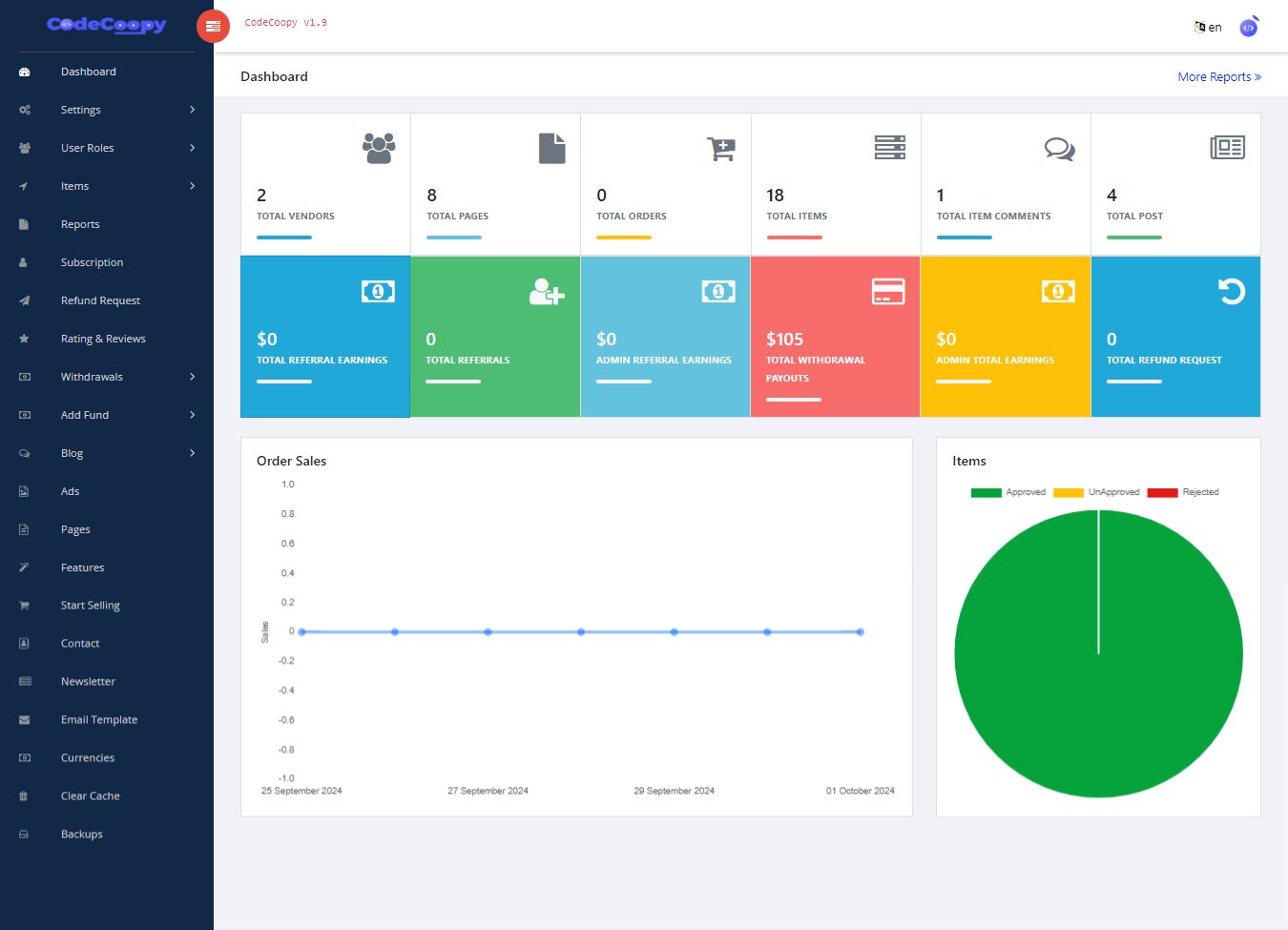1288x930 pixels.
Task: Click the Admin Referral Earnings cash icon
Action: [x=718, y=292]
